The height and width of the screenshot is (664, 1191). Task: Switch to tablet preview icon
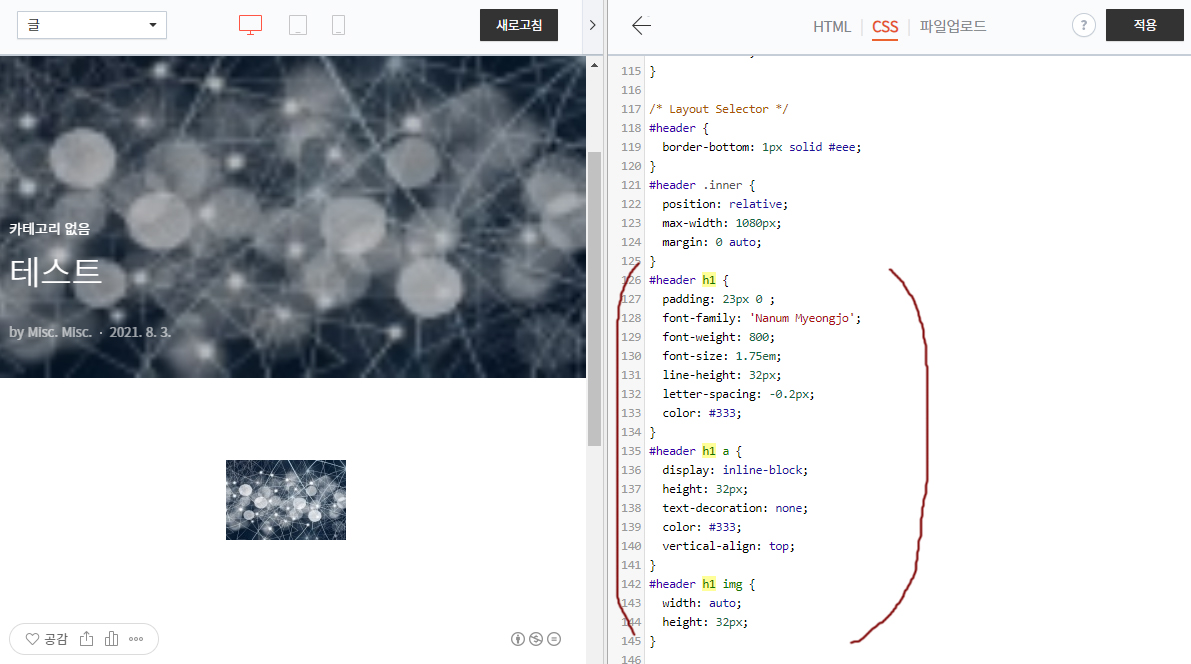click(x=298, y=25)
